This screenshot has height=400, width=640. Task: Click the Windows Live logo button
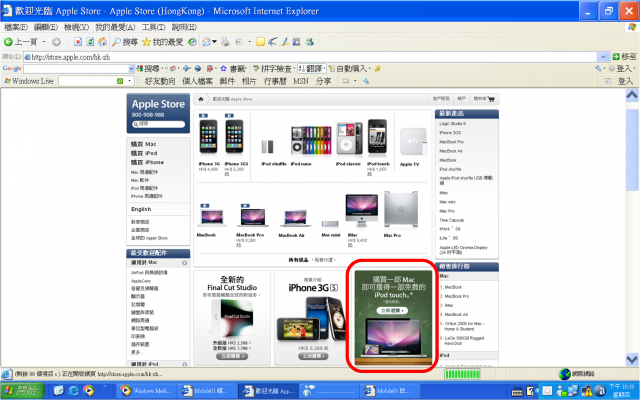pos(29,81)
